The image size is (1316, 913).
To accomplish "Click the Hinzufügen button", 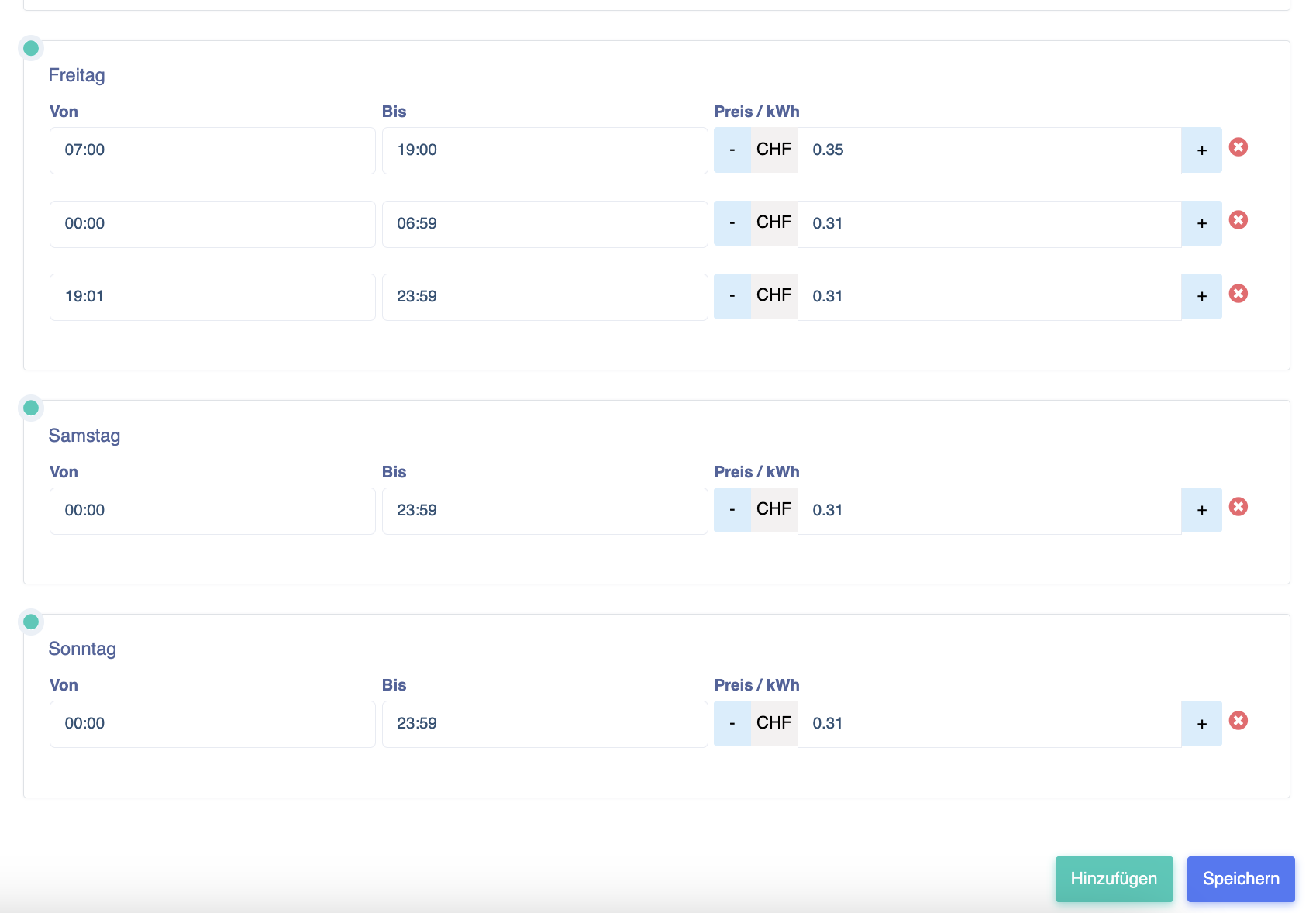I will coord(1114,879).
